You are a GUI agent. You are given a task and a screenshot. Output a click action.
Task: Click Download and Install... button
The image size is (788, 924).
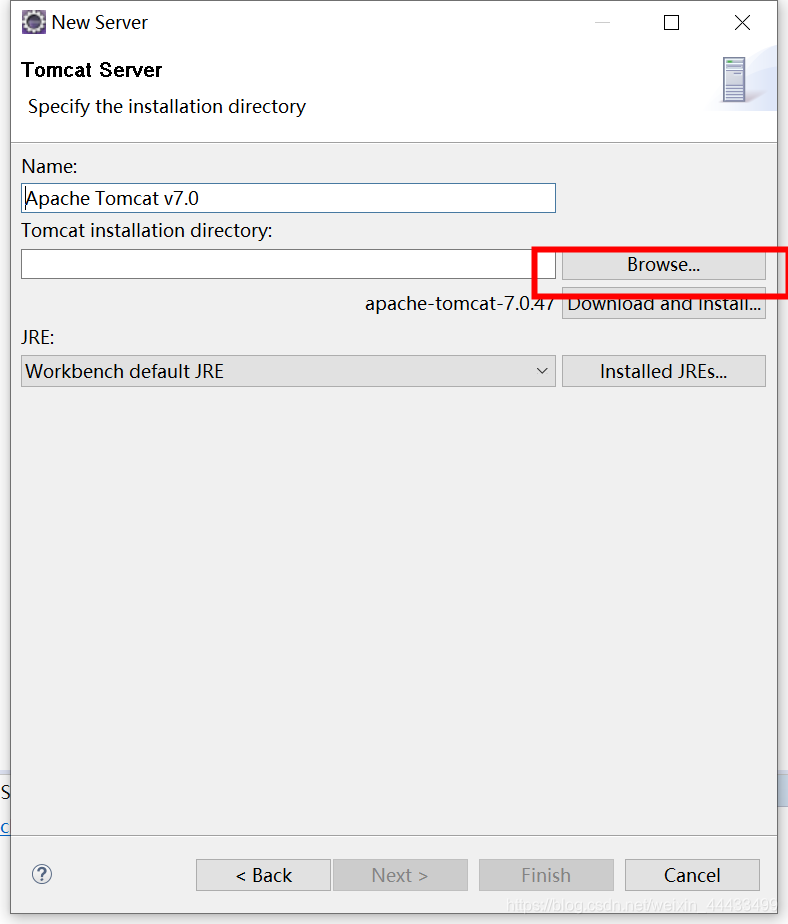664,304
